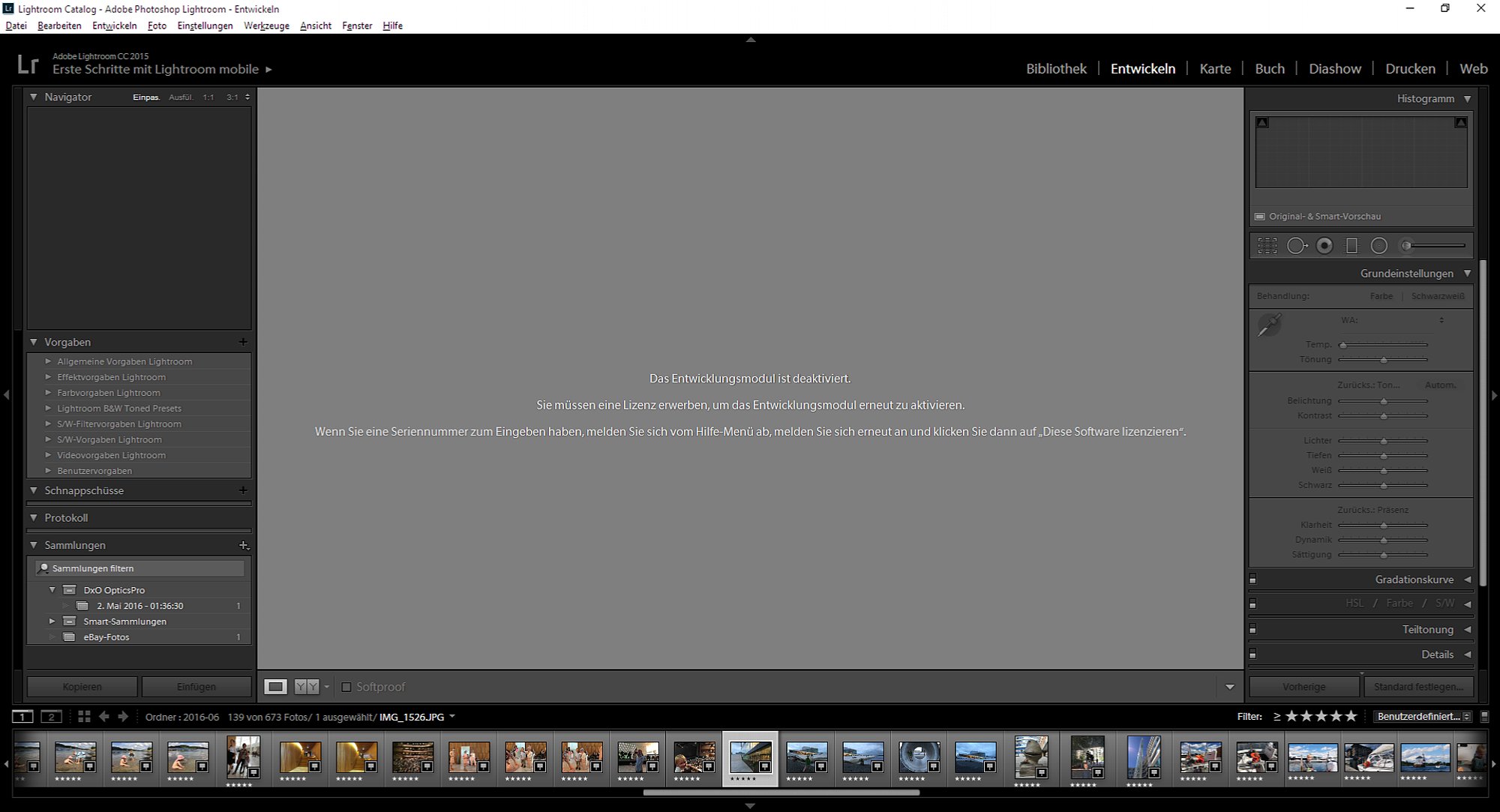Go forward using the right arrow icon
The image size is (1500, 812).
(123, 717)
